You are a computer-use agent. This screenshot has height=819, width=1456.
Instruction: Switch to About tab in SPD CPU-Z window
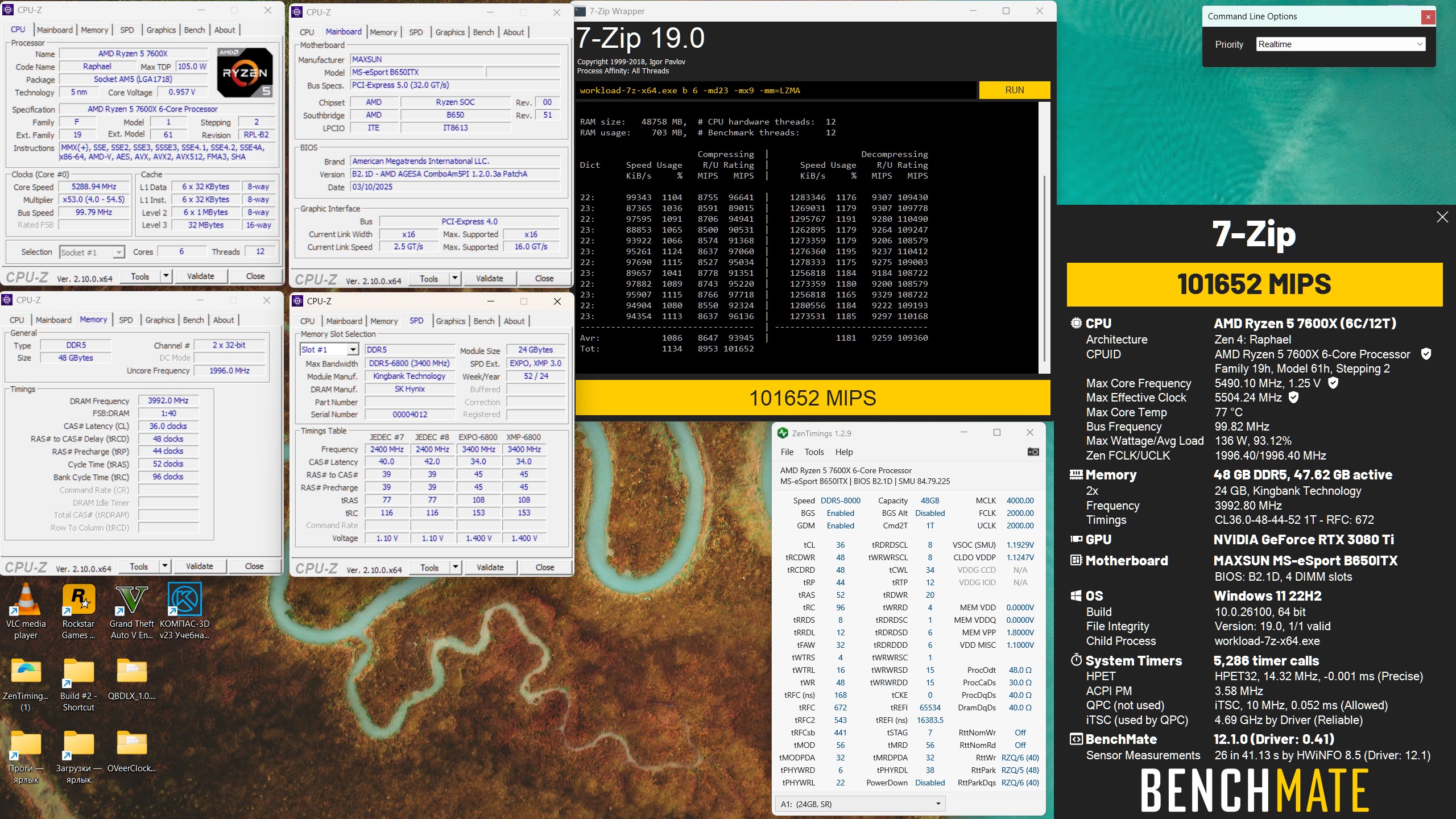[514, 321]
